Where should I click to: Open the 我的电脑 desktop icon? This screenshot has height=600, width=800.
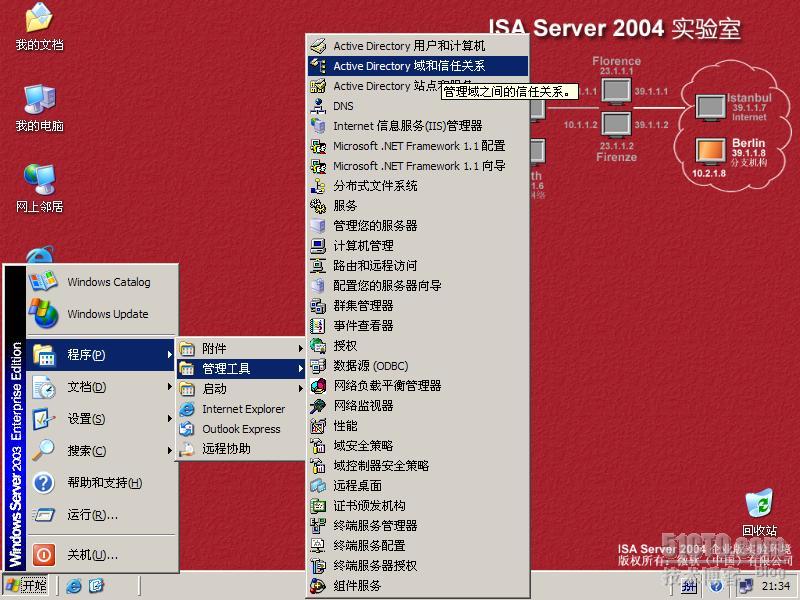coord(39,108)
